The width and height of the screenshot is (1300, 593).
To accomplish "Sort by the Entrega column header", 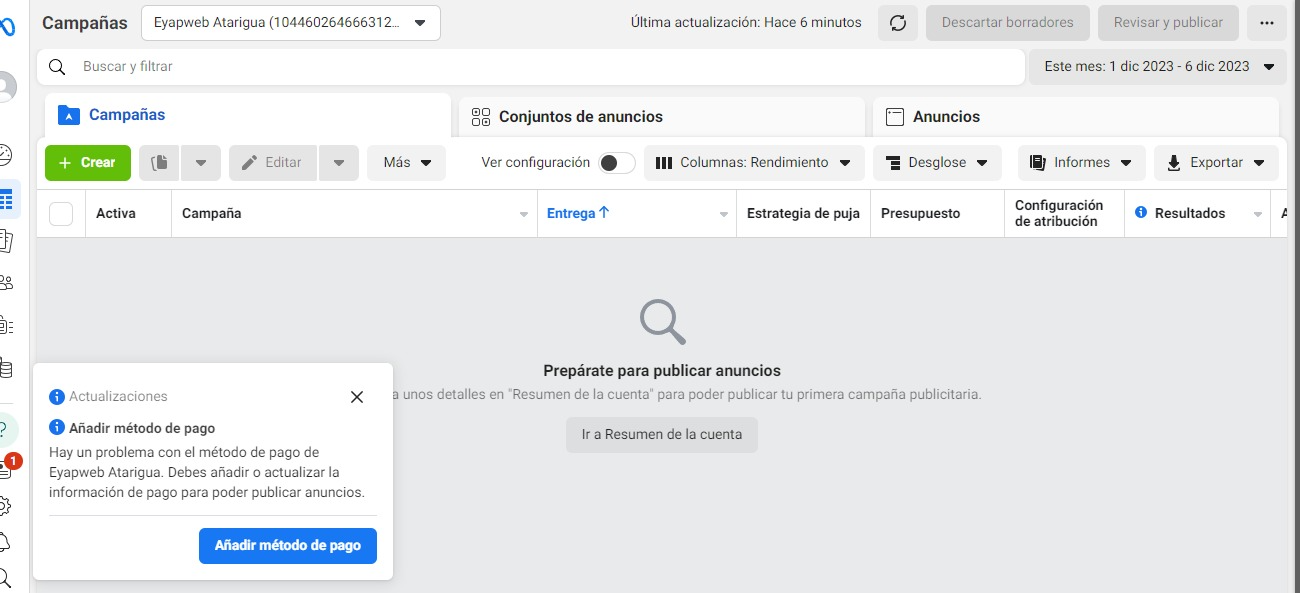I will coord(577,213).
